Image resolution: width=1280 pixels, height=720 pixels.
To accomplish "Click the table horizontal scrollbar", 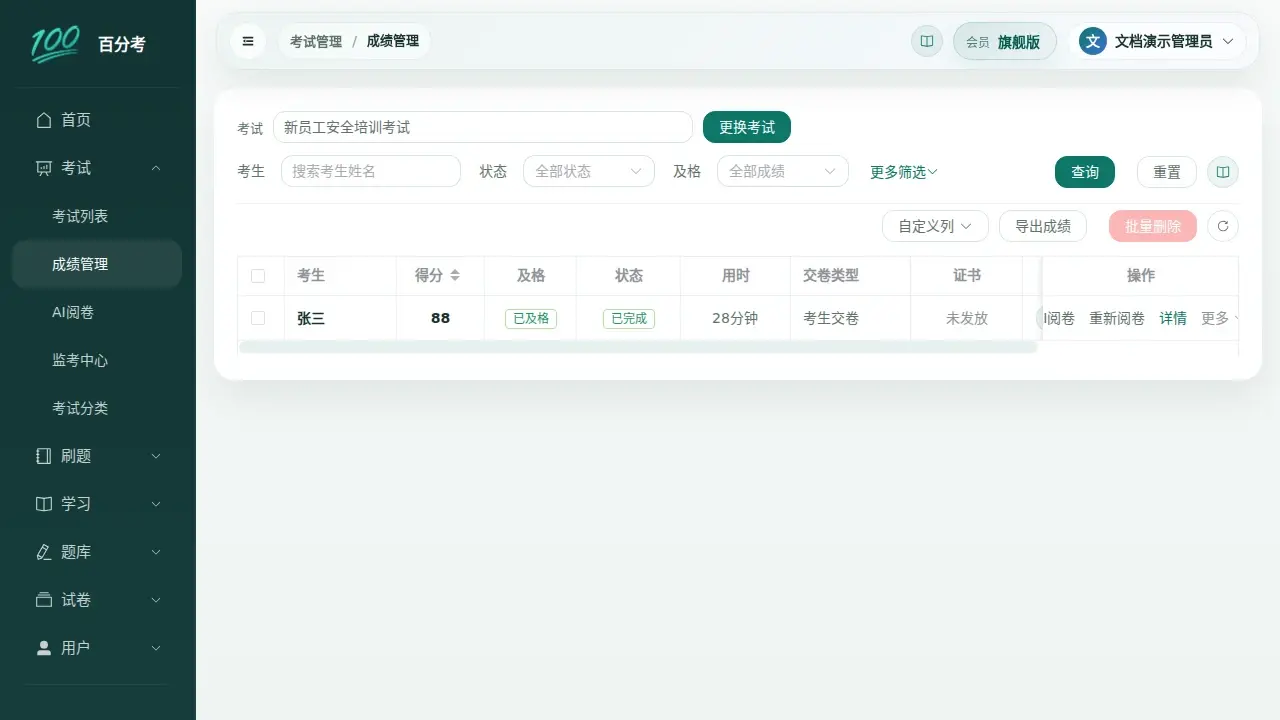I will [638, 347].
